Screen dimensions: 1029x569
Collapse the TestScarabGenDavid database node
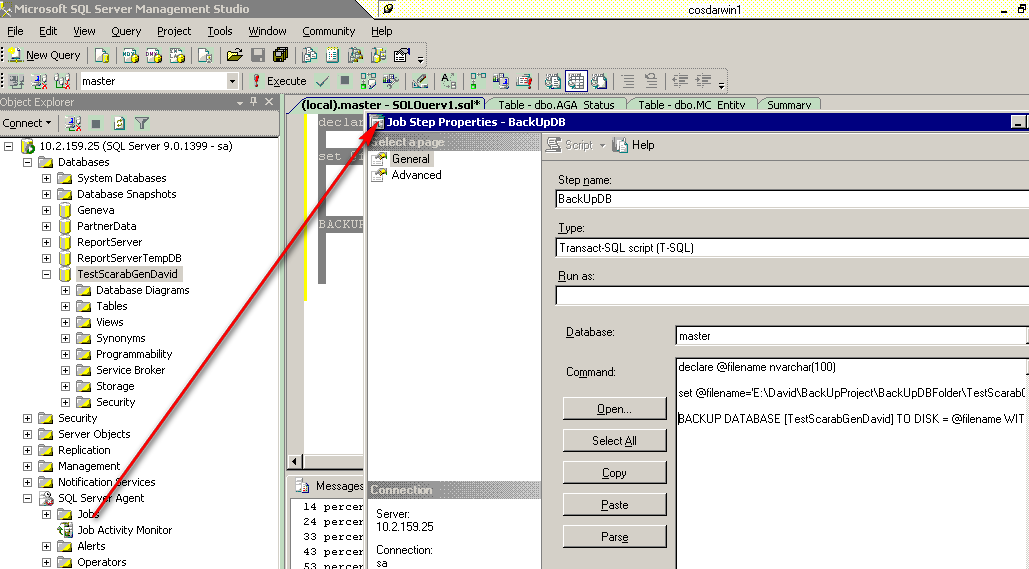pyautogui.click(x=47, y=274)
